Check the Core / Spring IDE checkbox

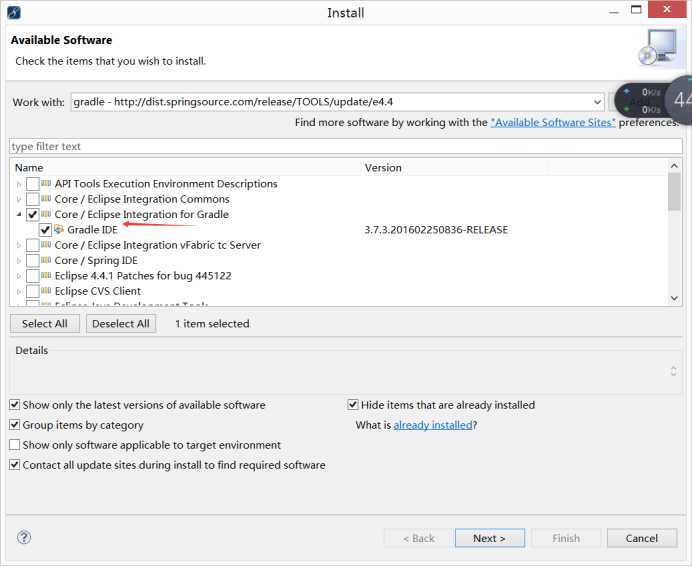(33, 260)
